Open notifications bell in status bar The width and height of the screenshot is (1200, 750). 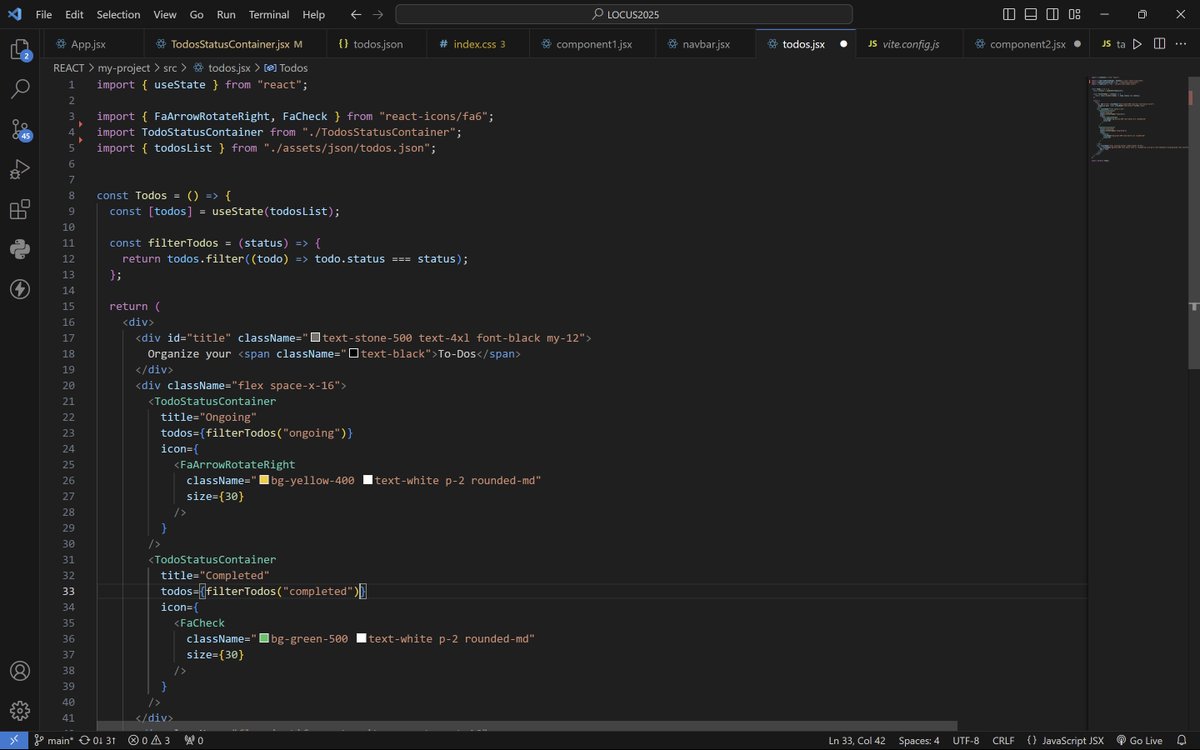click(1183, 741)
